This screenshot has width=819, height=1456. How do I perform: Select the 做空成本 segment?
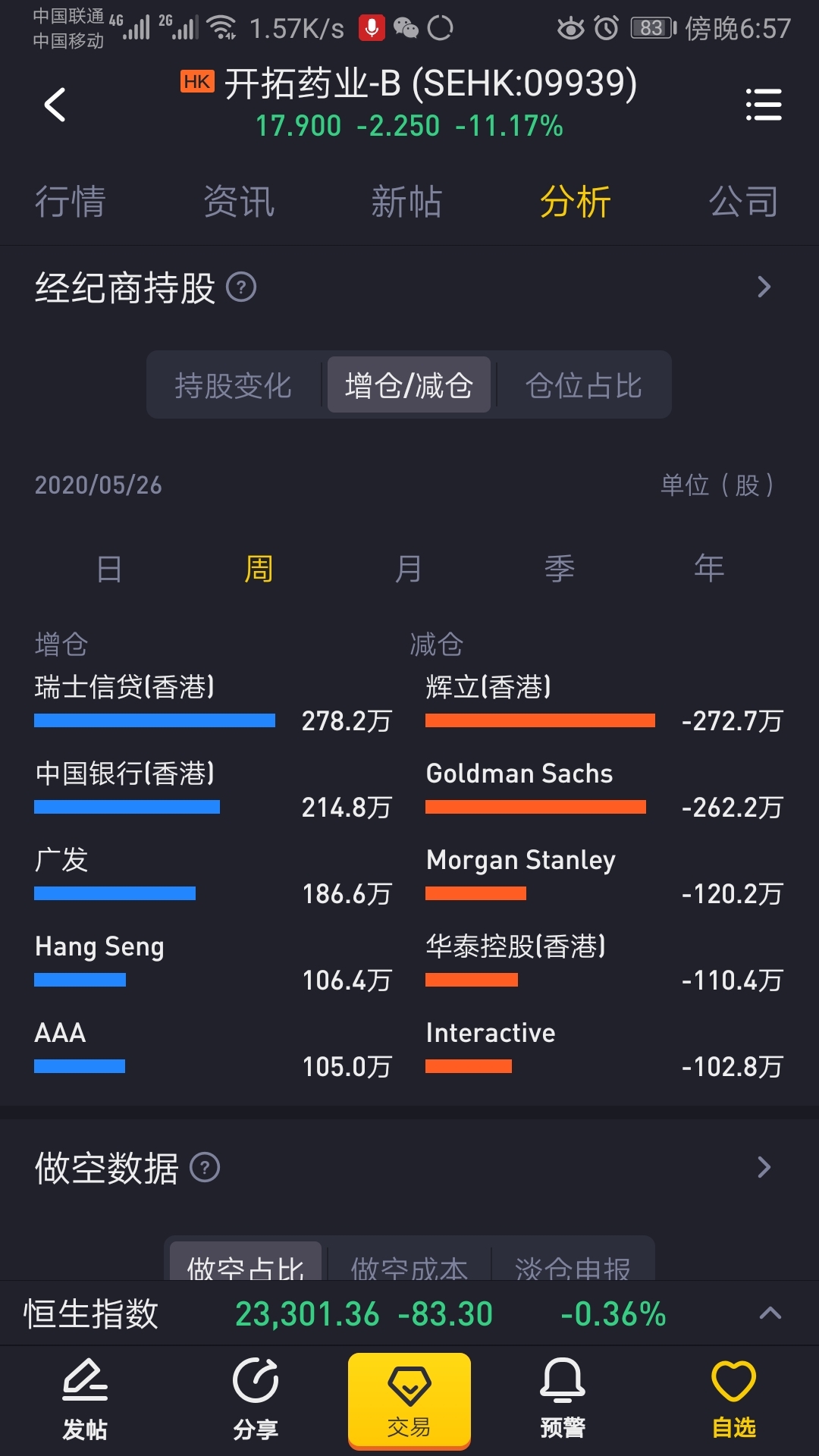tap(409, 1265)
